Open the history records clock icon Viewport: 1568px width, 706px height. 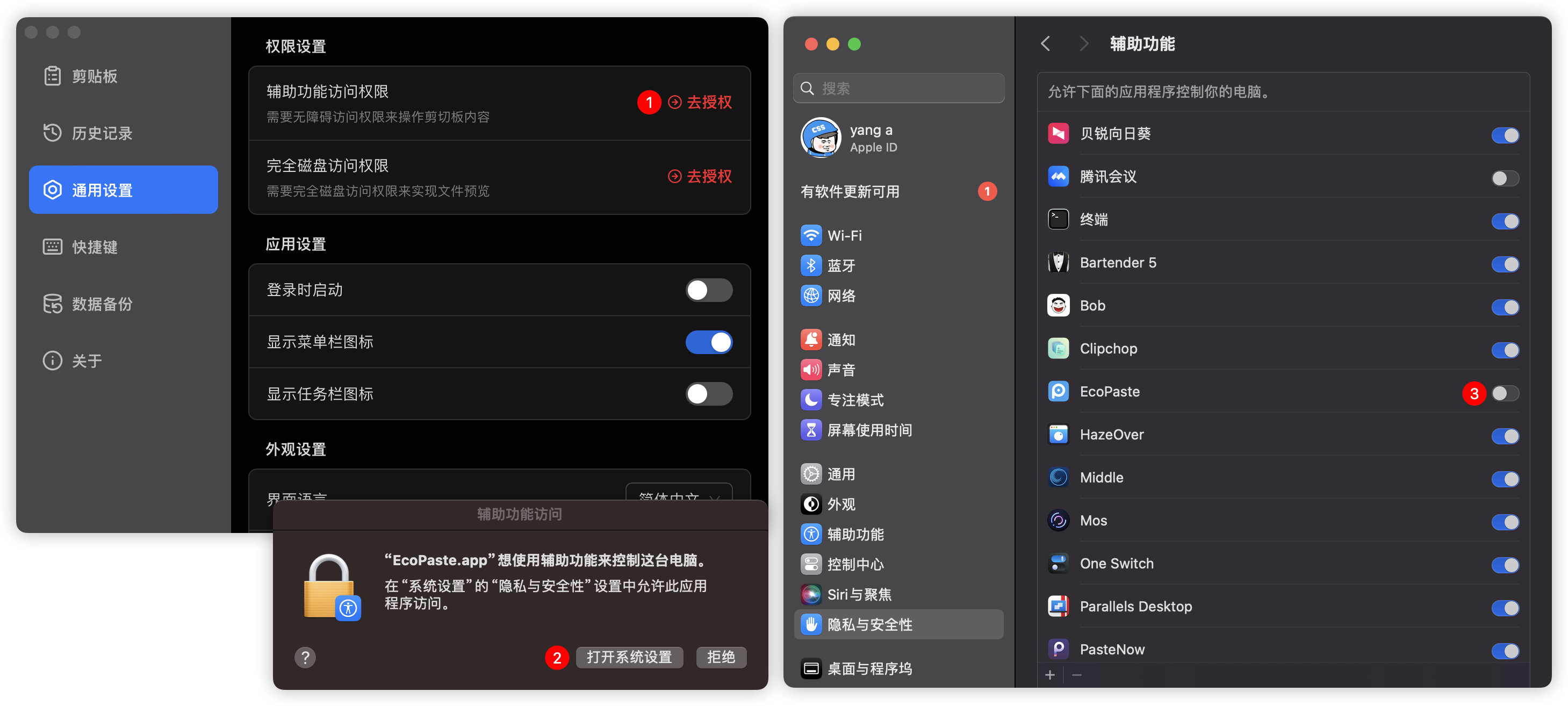click(52, 133)
